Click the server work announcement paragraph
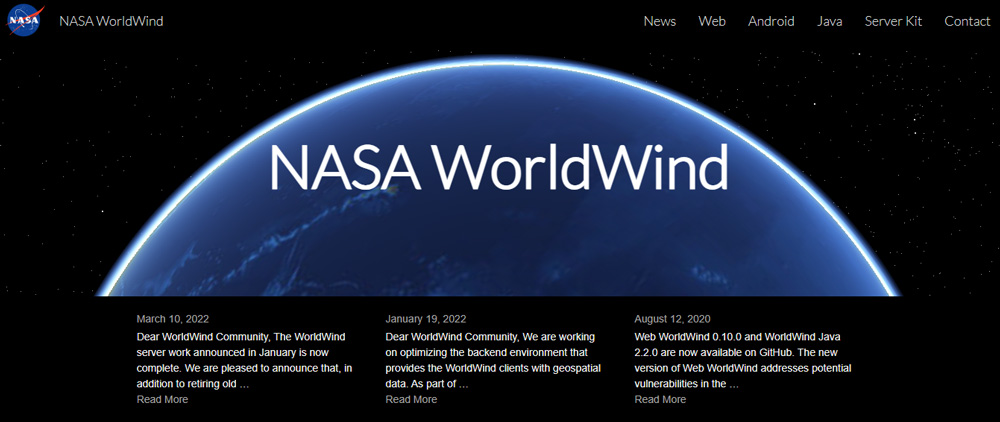This screenshot has height=422, width=1000. 244,360
